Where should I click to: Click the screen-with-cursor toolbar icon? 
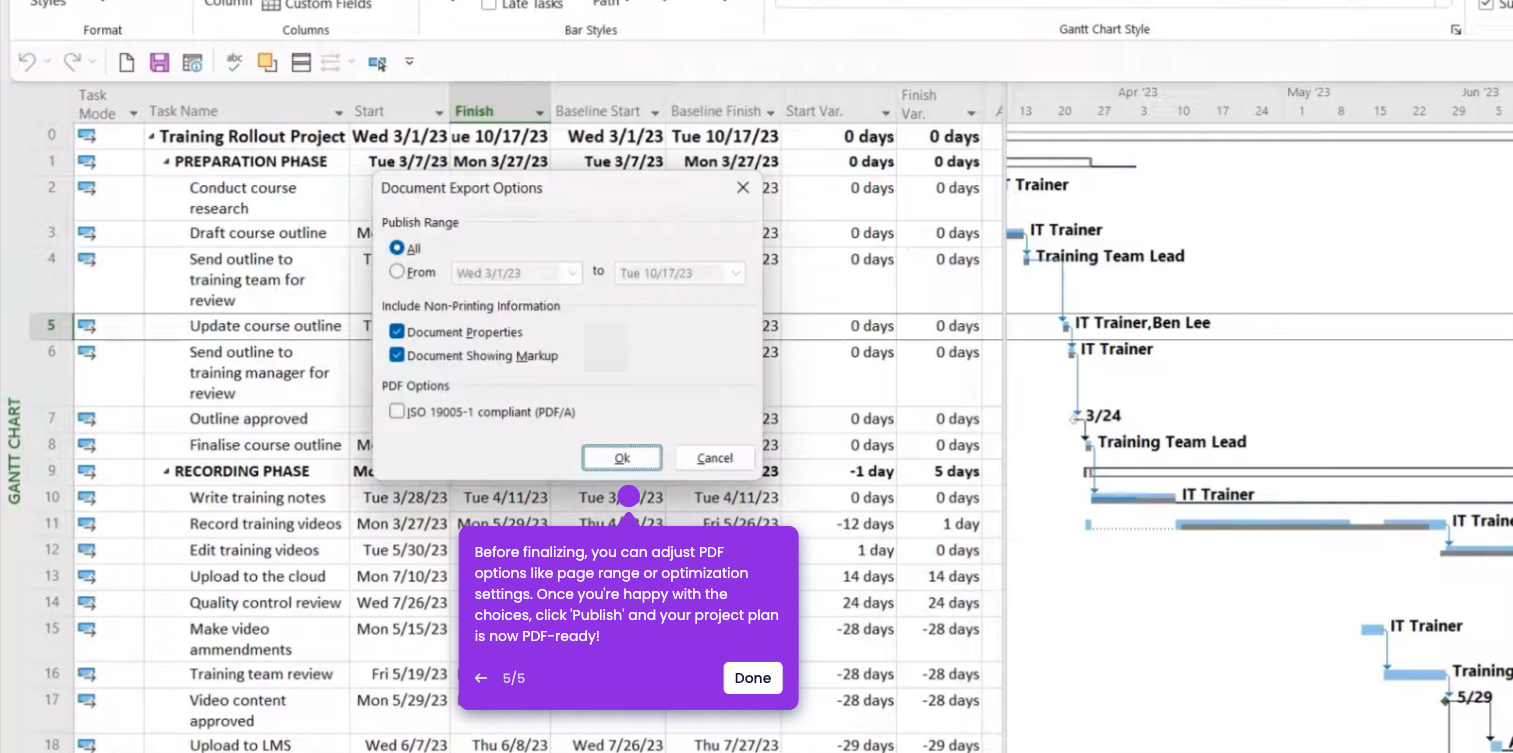377,63
